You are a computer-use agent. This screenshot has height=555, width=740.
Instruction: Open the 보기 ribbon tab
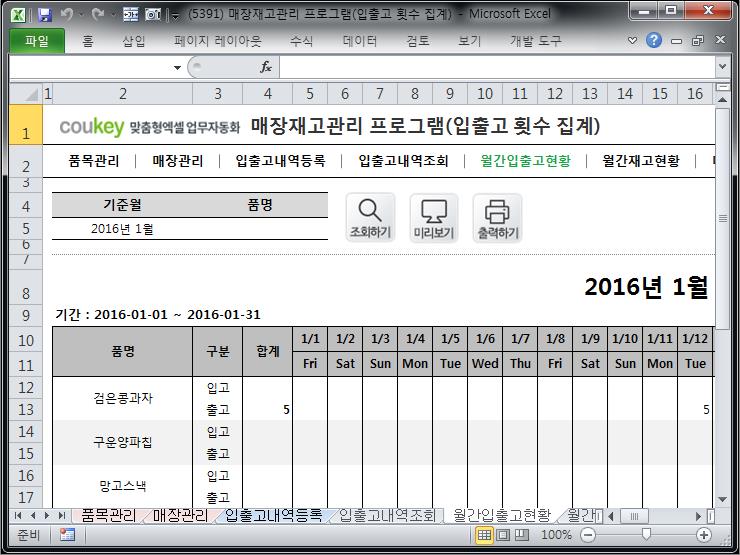point(470,41)
